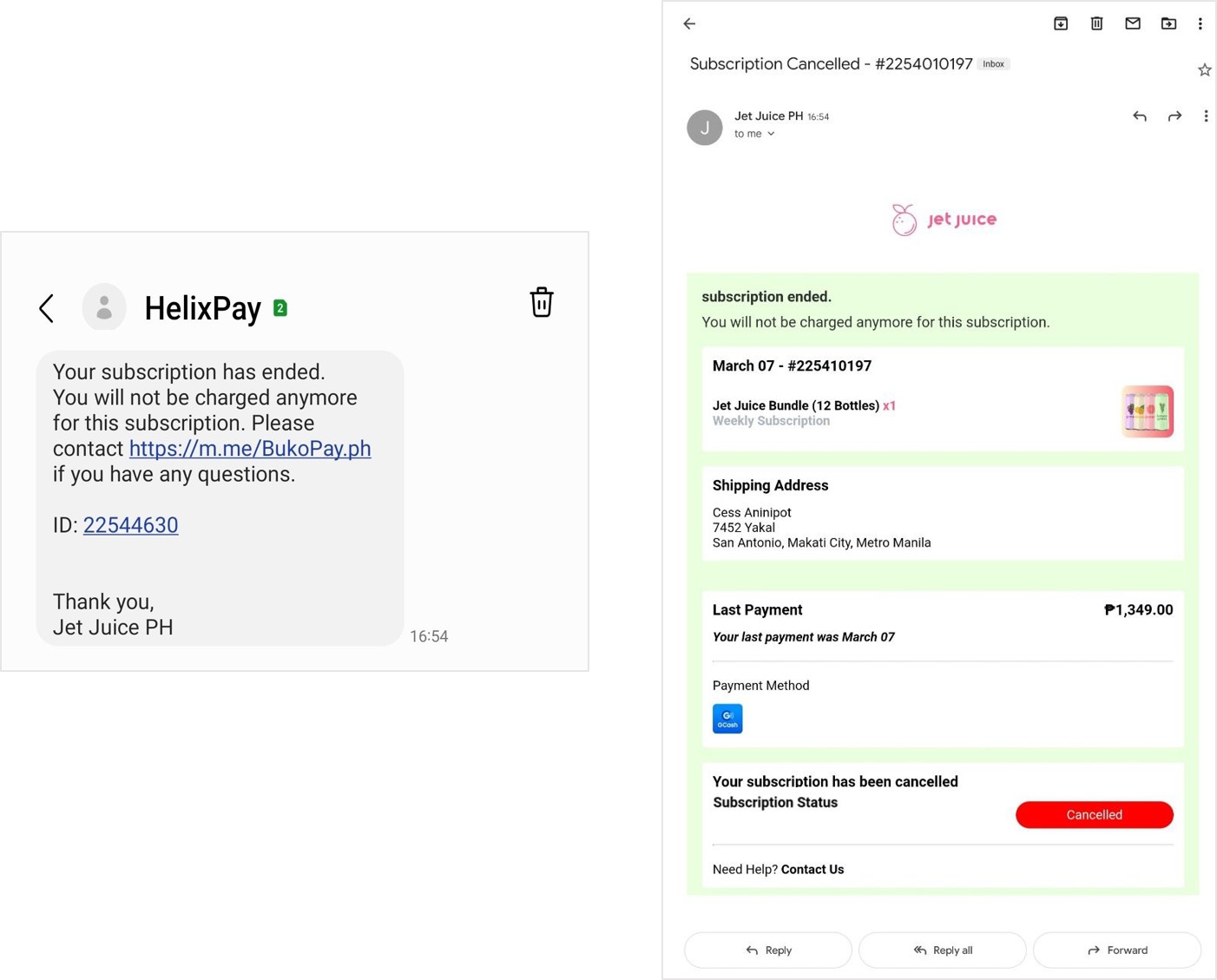Open the Jet Juice Bundle product thumbnail

pos(1147,411)
